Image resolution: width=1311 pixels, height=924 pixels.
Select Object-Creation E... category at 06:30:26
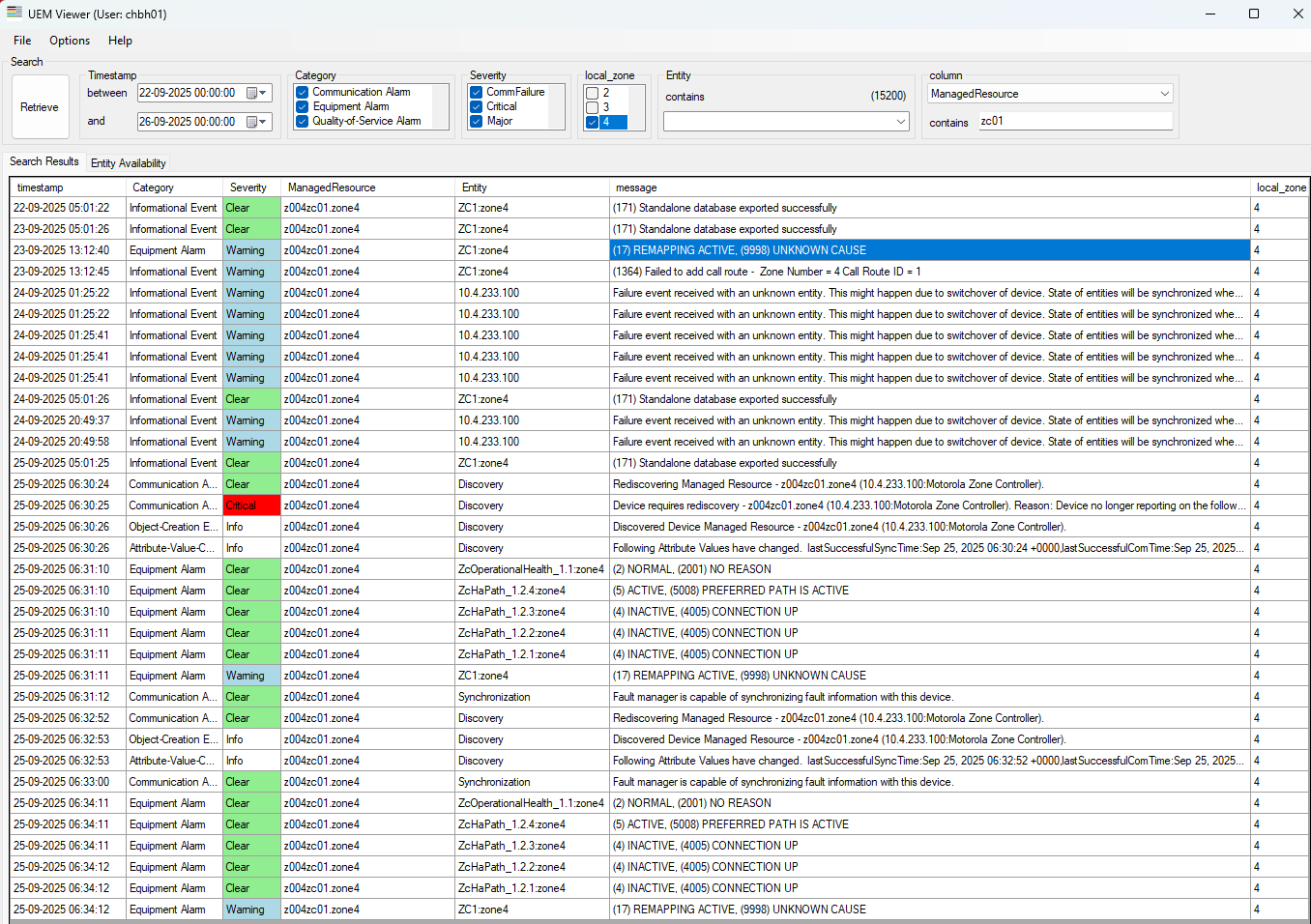[174, 527]
